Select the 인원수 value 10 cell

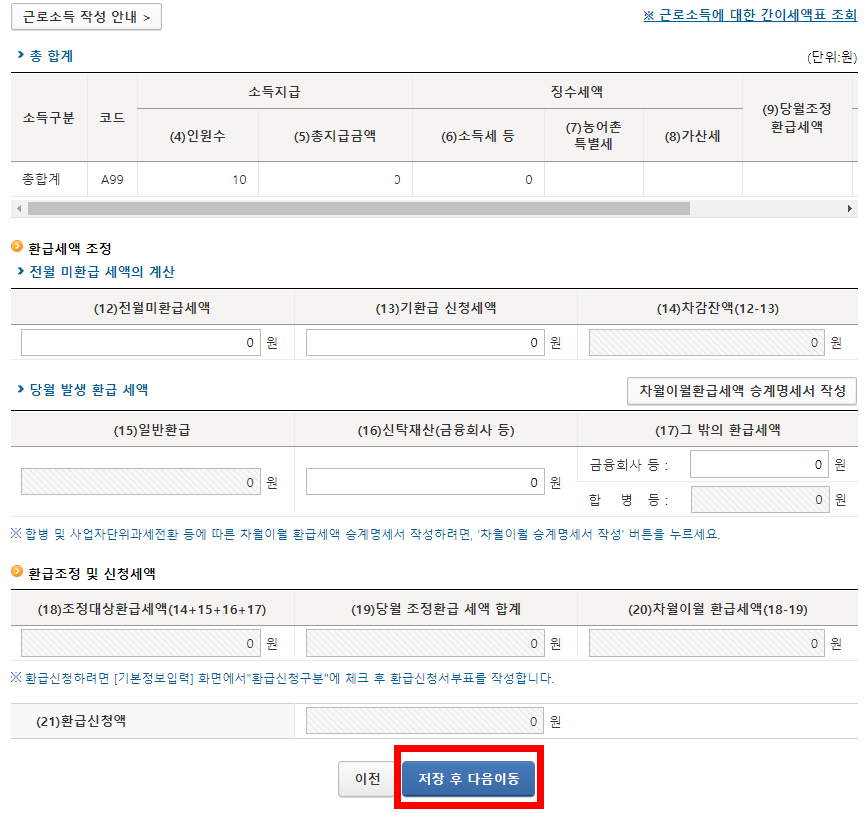[x=198, y=179]
